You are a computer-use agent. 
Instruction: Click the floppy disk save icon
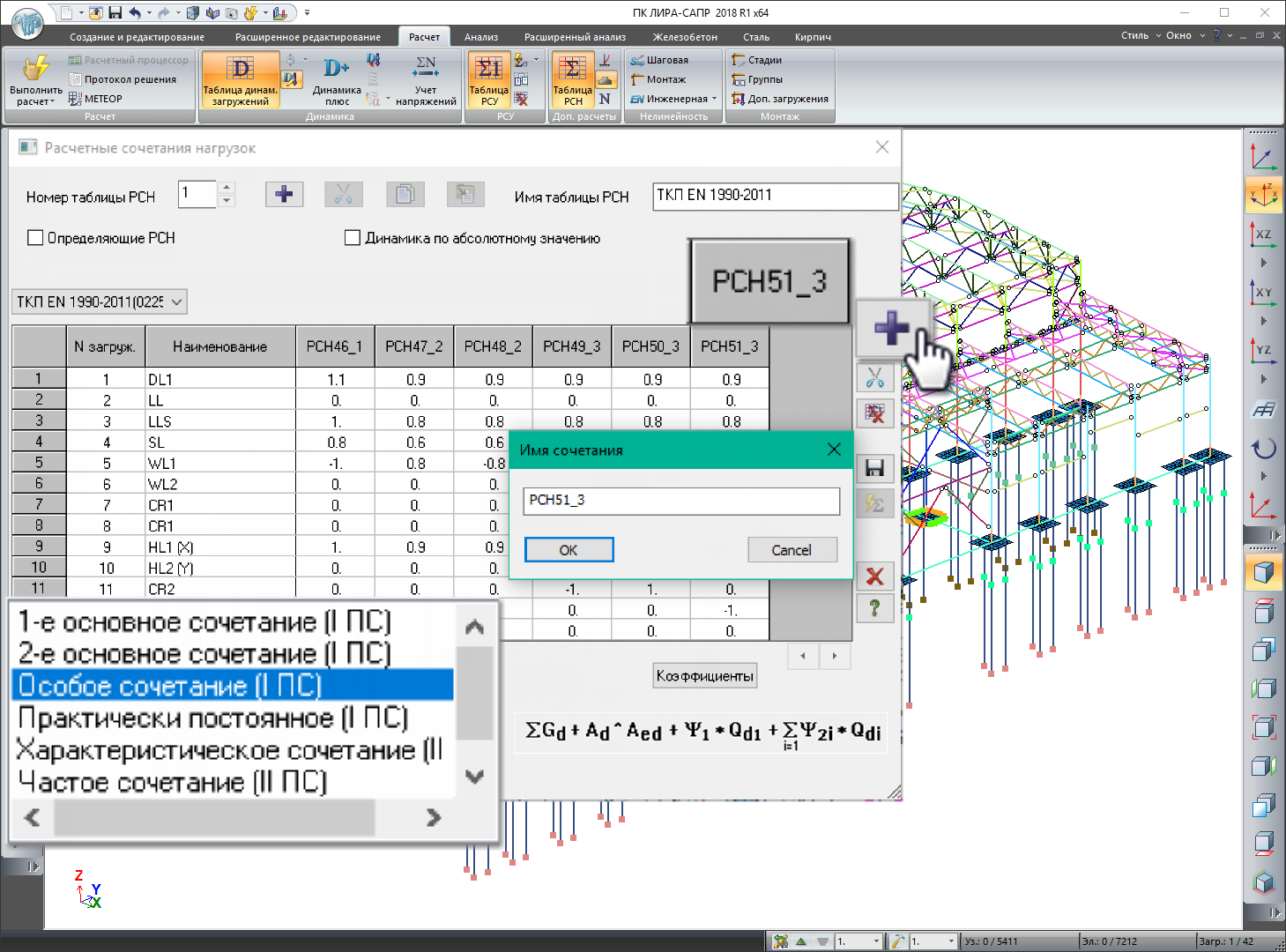click(874, 468)
